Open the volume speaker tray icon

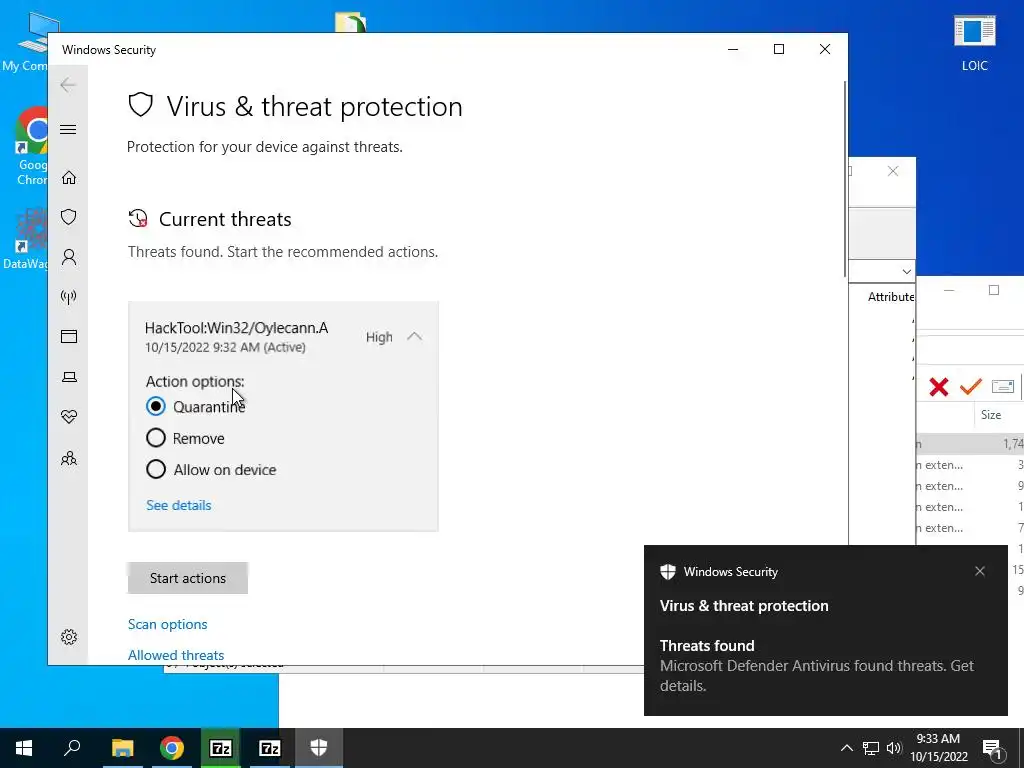[x=893, y=748]
